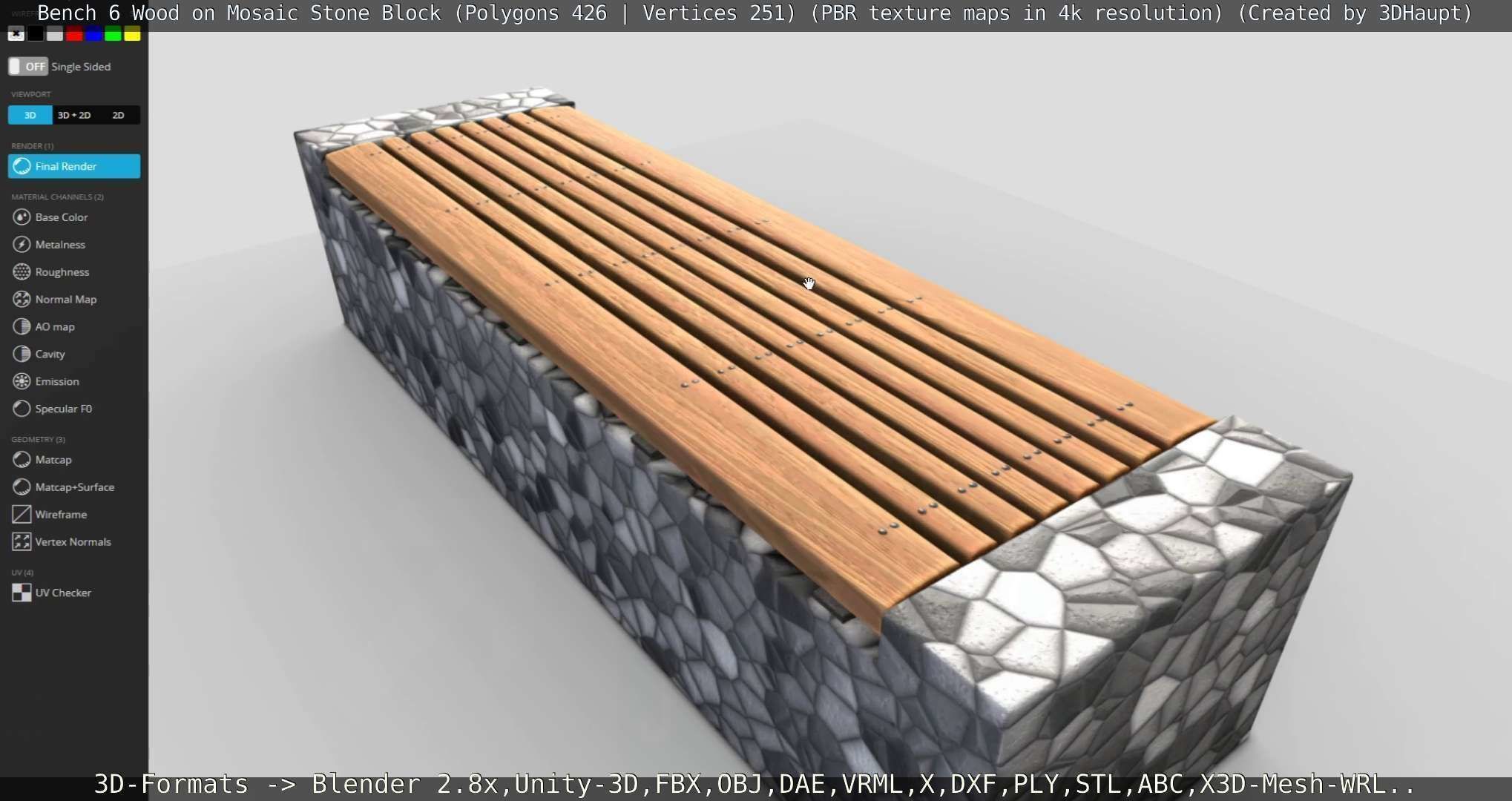The height and width of the screenshot is (801, 1512).
Task: Click the Final Render sphere icon
Action: (x=22, y=166)
